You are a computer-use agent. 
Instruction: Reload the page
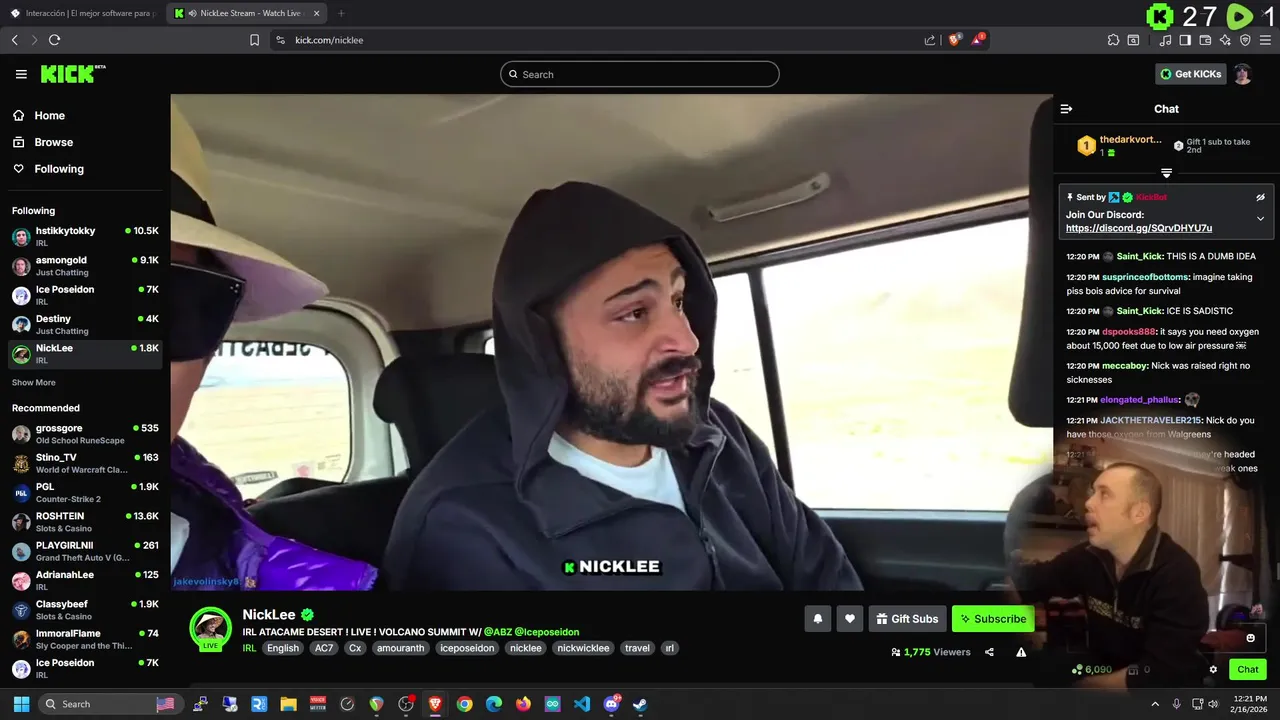click(54, 40)
